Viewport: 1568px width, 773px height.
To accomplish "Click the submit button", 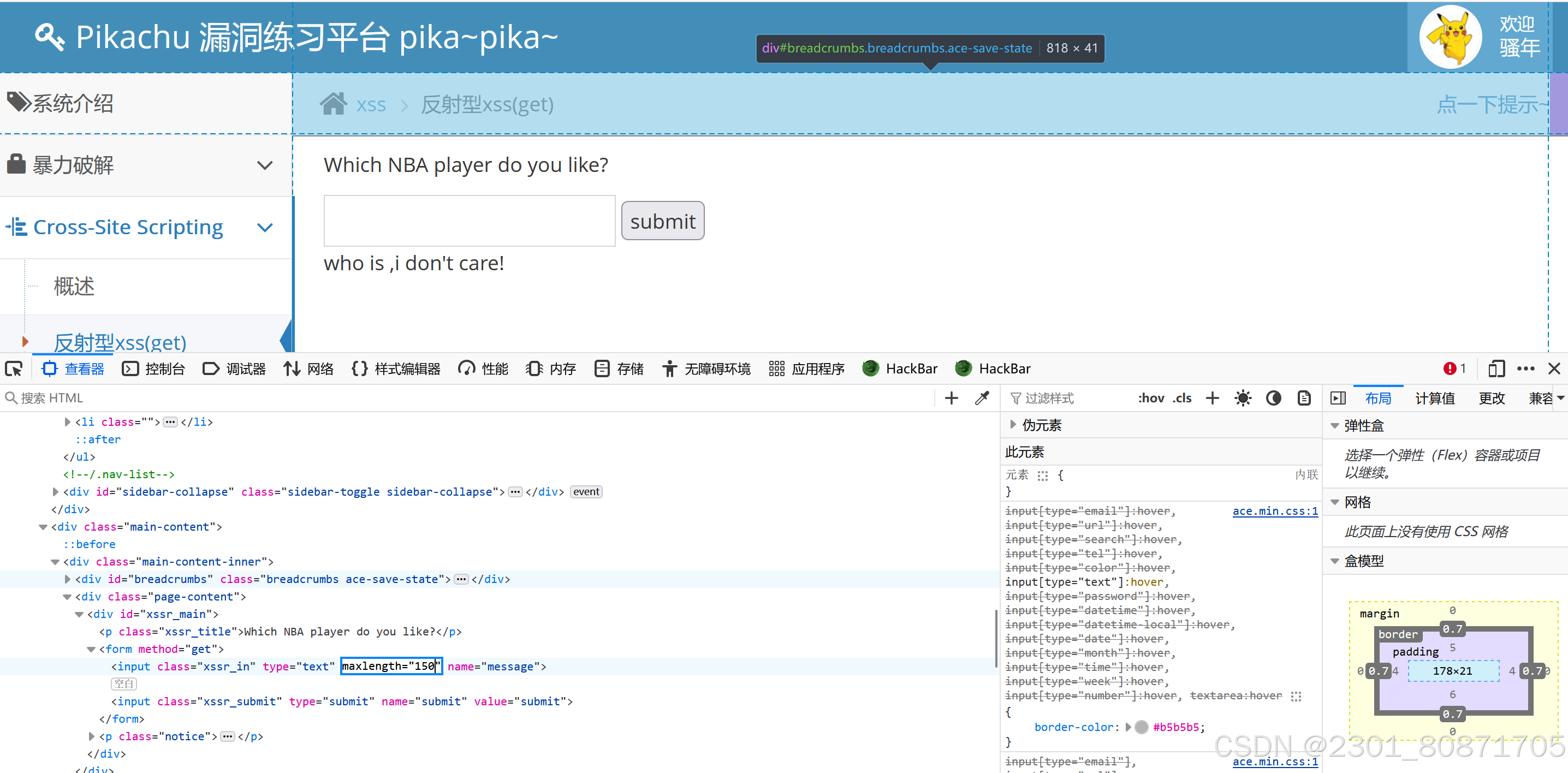I will [662, 221].
